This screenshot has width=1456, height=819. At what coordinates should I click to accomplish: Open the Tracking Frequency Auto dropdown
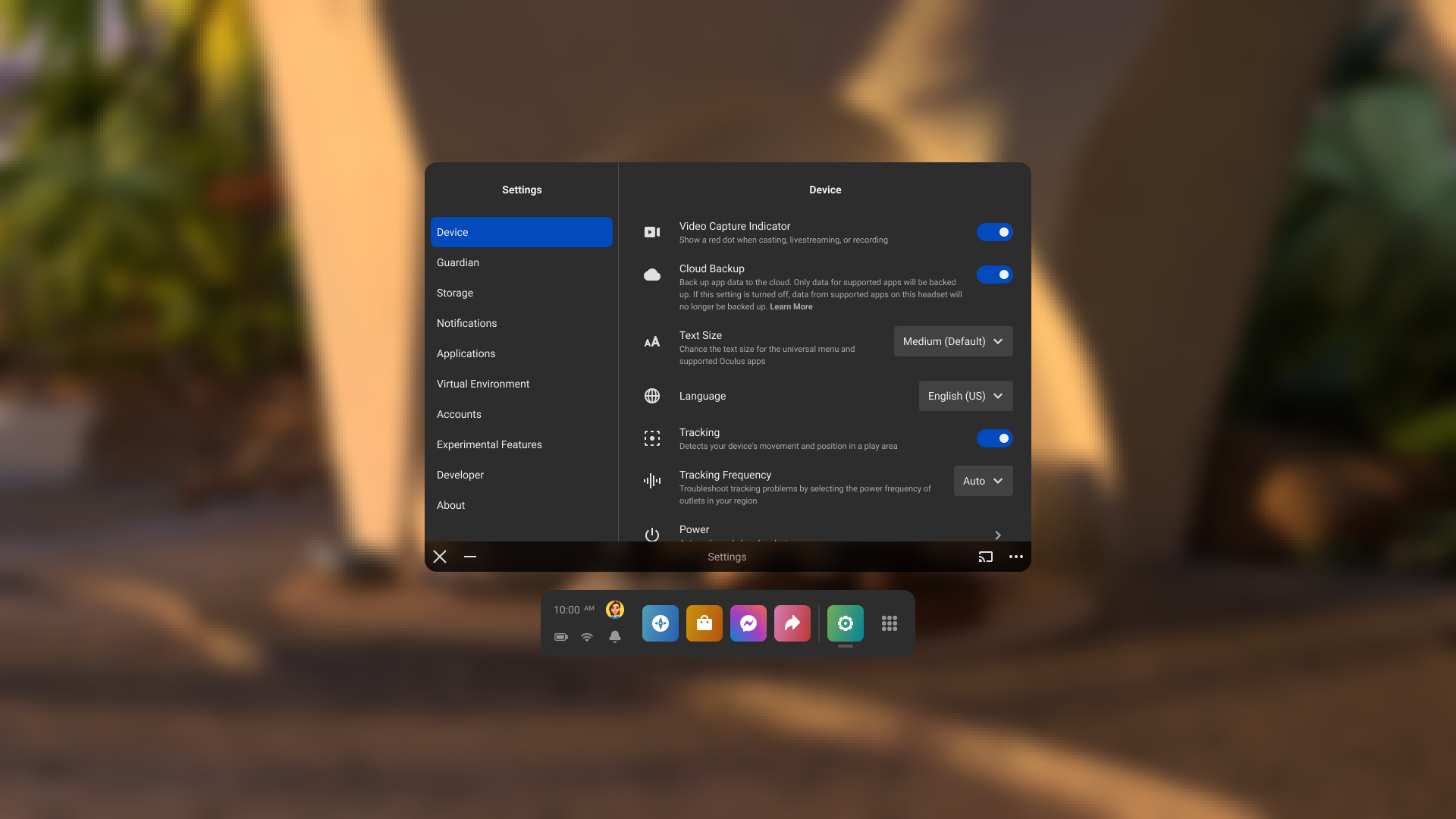pos(983,481)
